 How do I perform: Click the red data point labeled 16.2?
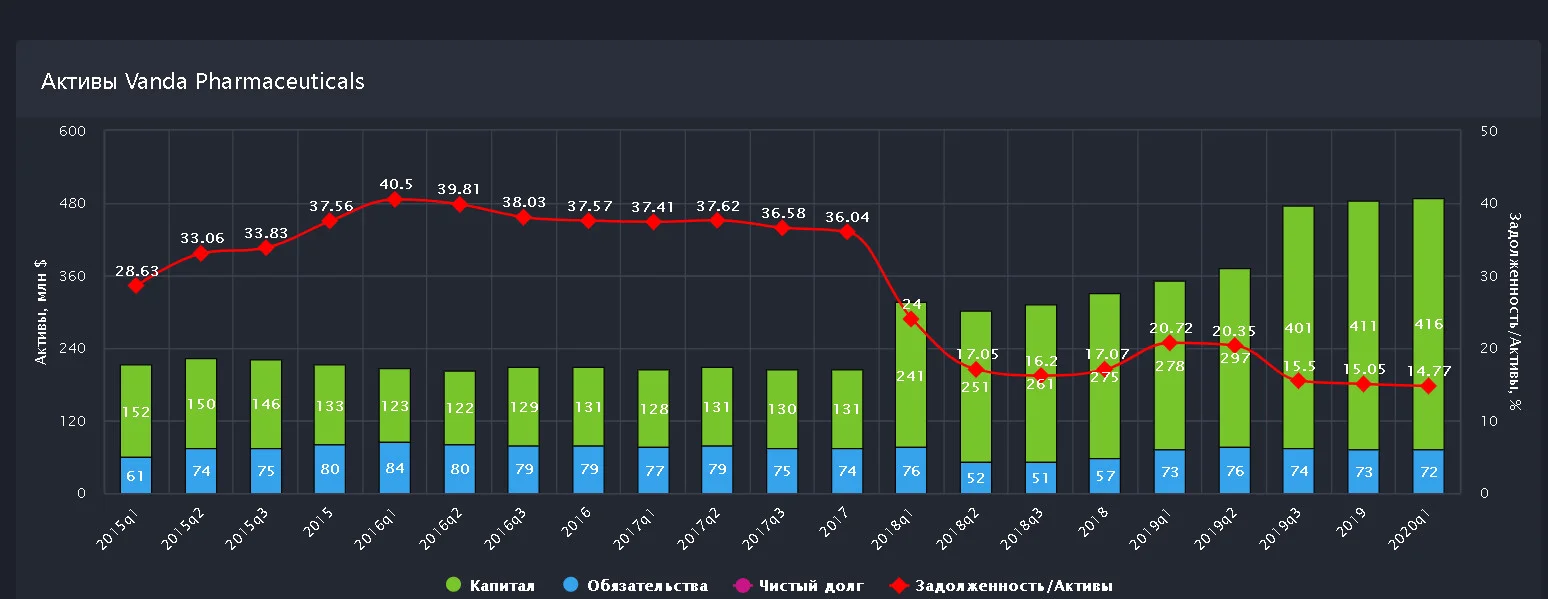tap(1041, 376)
